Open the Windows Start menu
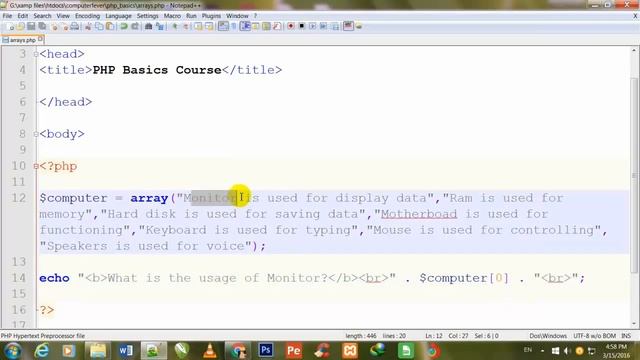Viewport: 640px width, 360px height. [x=13, y=351]
